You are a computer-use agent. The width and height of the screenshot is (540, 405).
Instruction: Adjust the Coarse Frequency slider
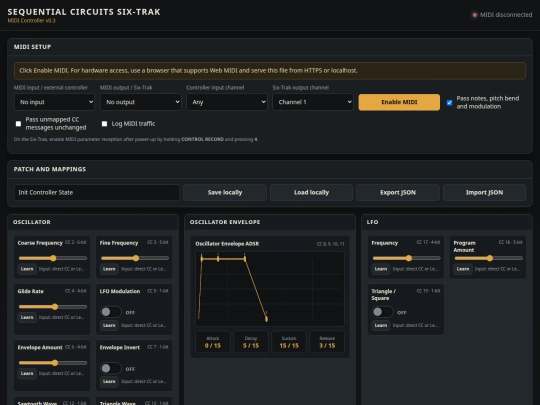(x=53, y=258)
